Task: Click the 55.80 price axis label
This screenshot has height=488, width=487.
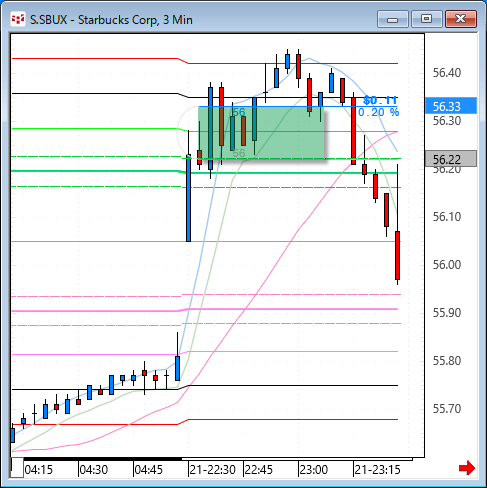Action: (x=447, y=361)
